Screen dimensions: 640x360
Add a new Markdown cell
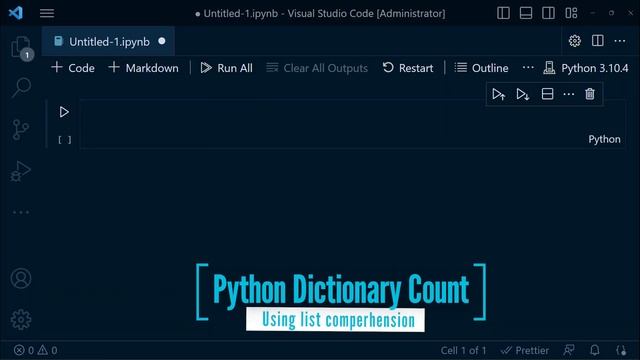coord(143,68)
